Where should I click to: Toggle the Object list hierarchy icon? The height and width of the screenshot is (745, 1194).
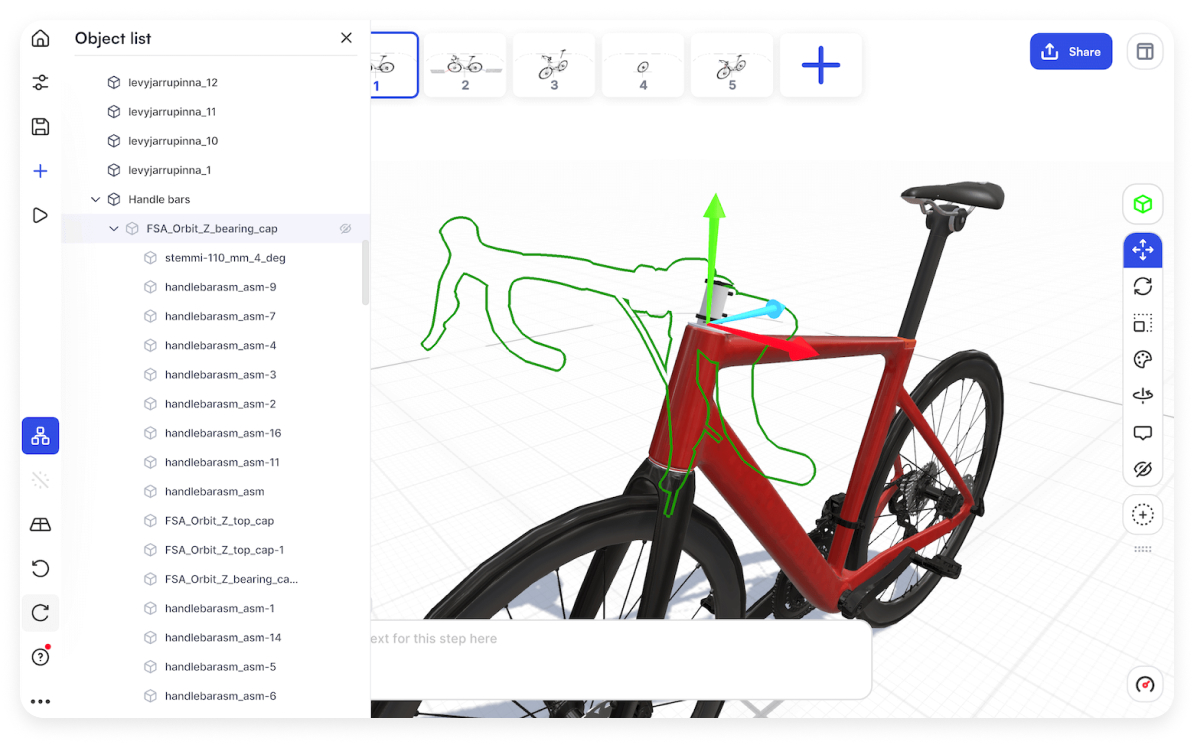(x=40, y=436)
